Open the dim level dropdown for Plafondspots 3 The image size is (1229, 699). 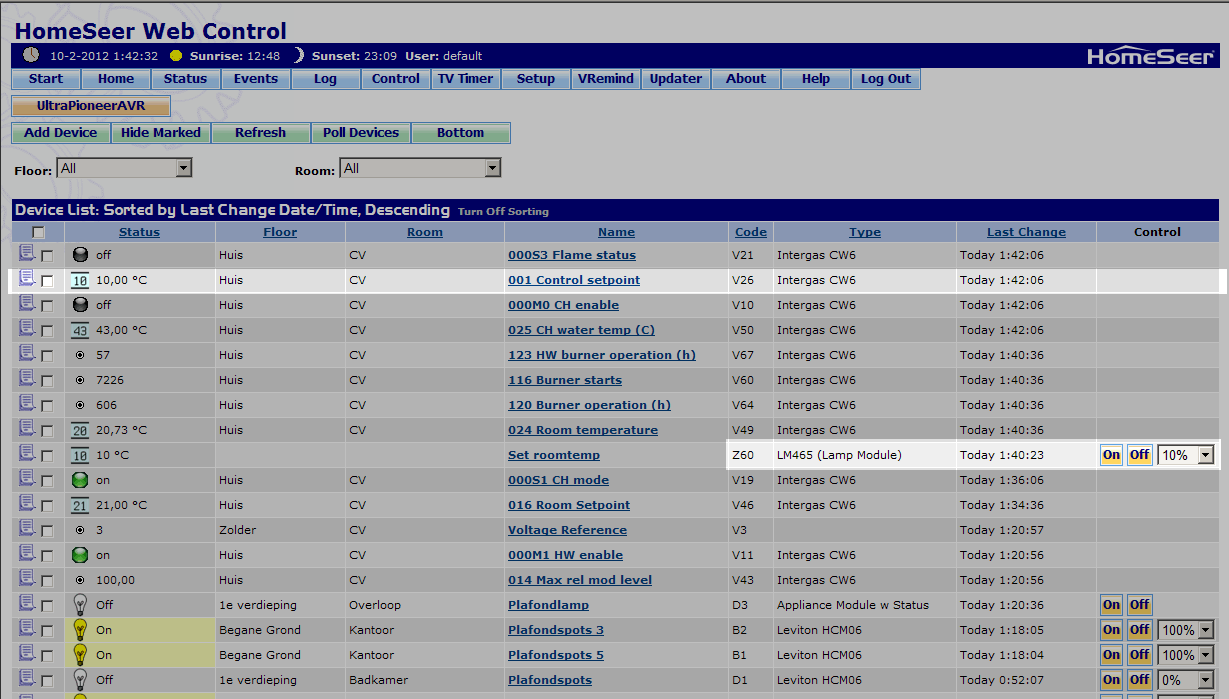coord(1185,630)
